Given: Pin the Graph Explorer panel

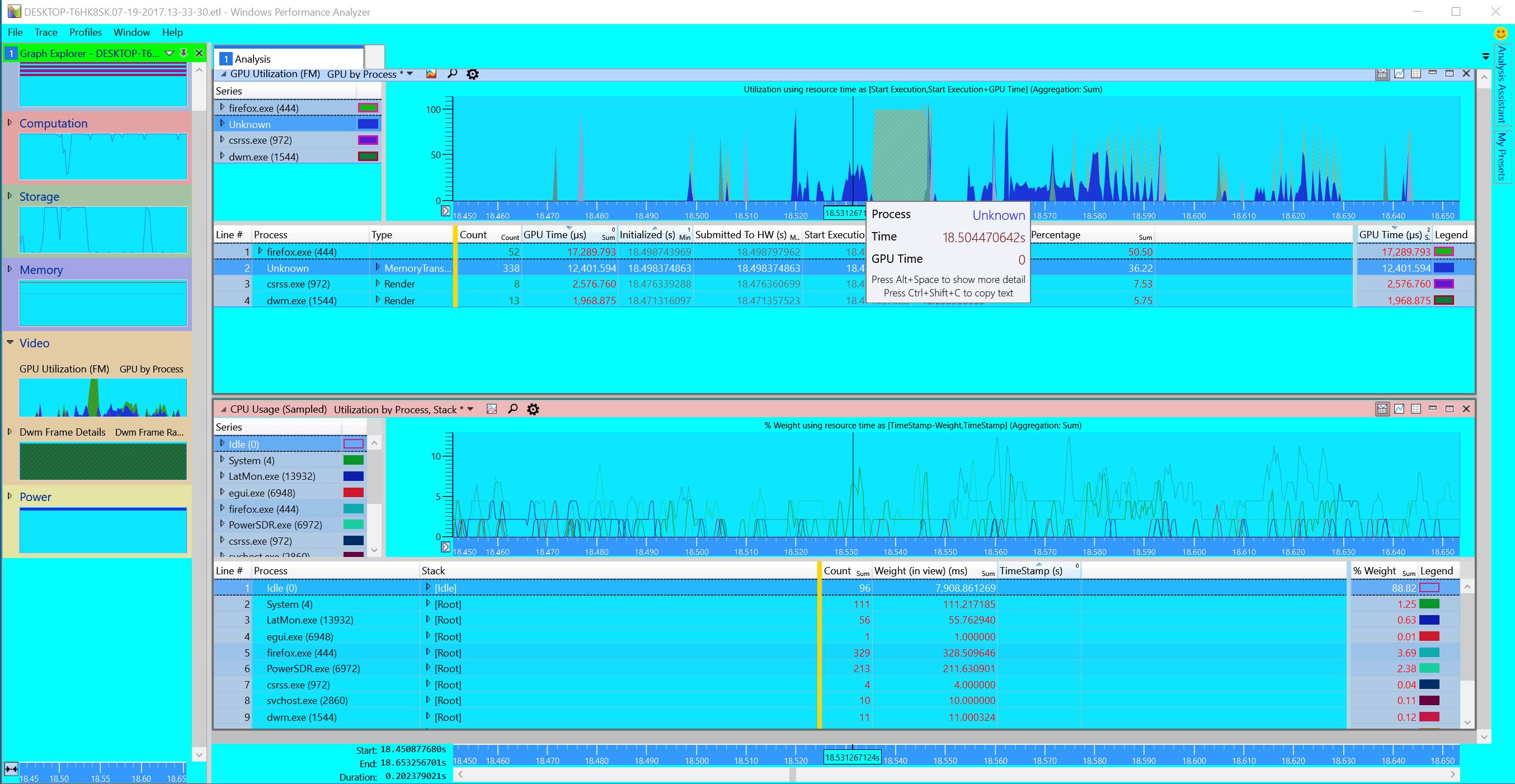Looking at the screenshot, I should (x=184, y=53).
